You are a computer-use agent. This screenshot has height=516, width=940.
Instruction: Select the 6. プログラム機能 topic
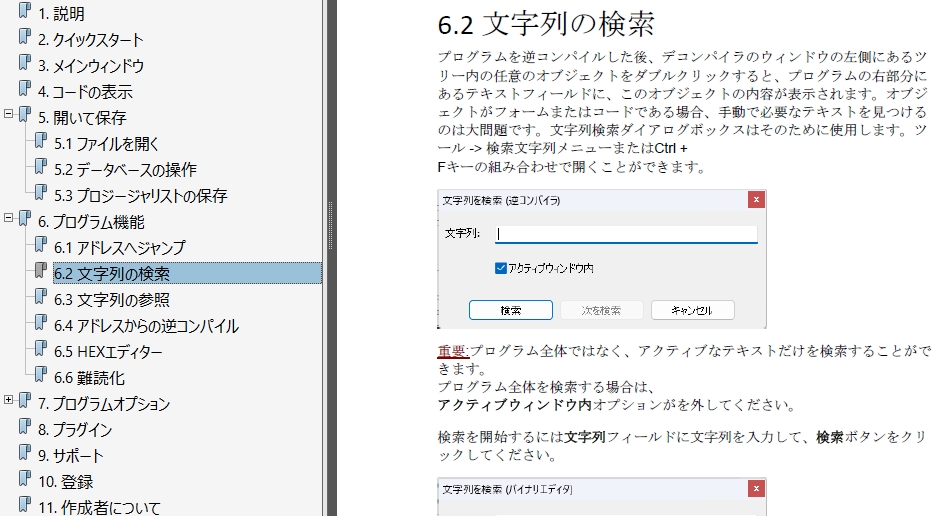tap(91, 222)
